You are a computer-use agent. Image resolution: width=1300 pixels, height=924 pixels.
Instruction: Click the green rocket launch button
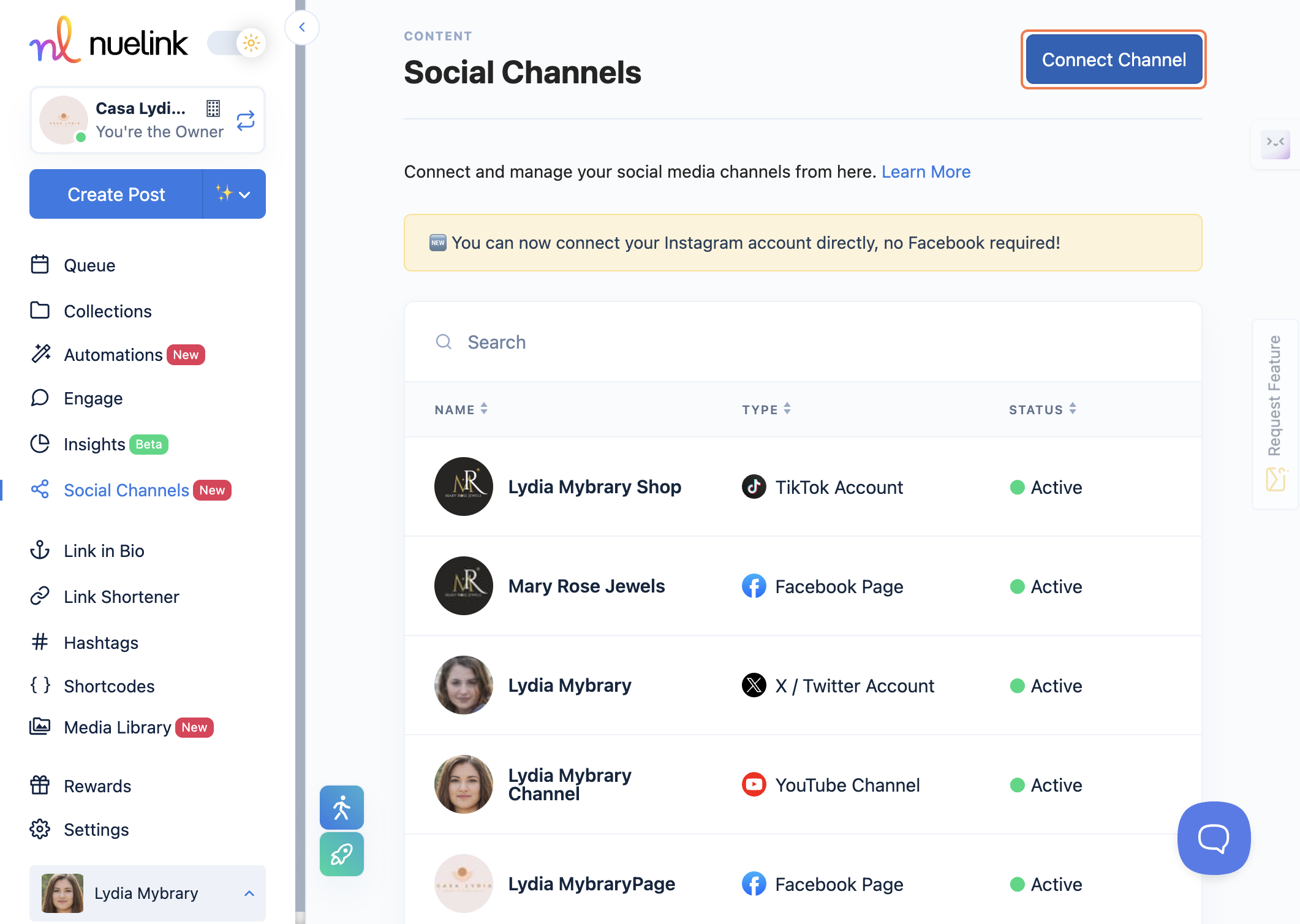click(342, 854)
